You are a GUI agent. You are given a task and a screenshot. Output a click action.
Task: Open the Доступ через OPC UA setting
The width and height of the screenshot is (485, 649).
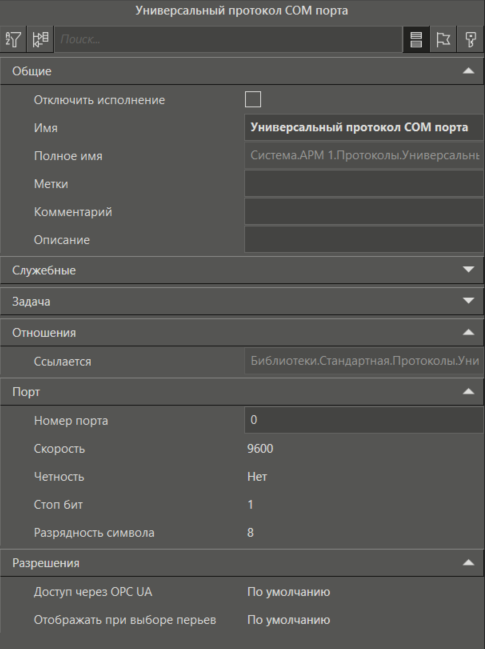point(364,592)
